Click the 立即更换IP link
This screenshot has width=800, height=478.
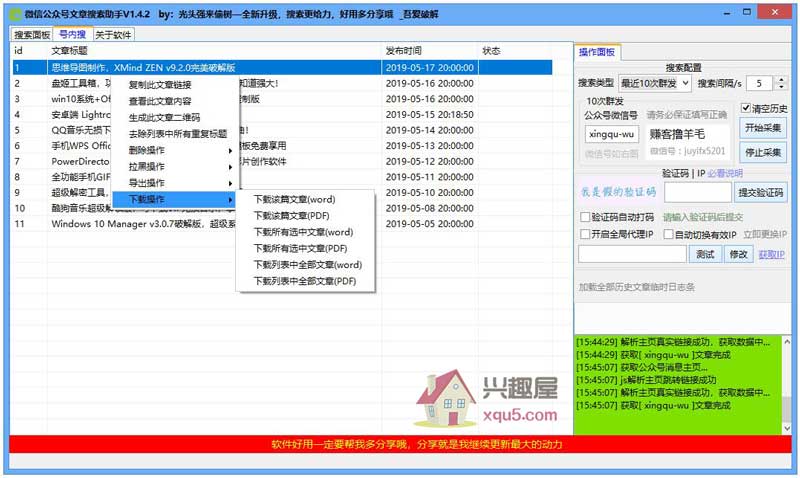tap(765, 234)
